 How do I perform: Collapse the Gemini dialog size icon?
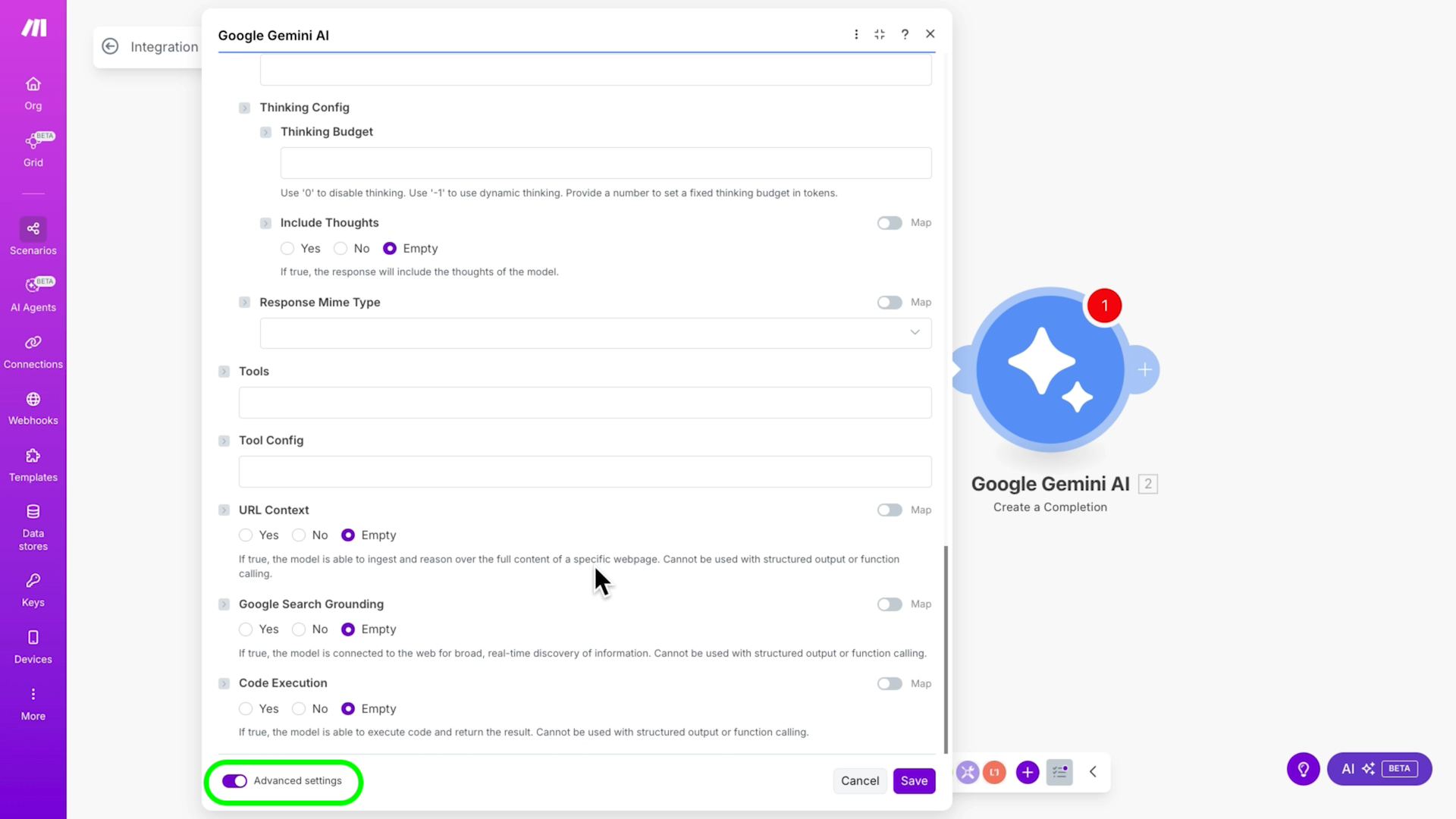tap(880, 34)
